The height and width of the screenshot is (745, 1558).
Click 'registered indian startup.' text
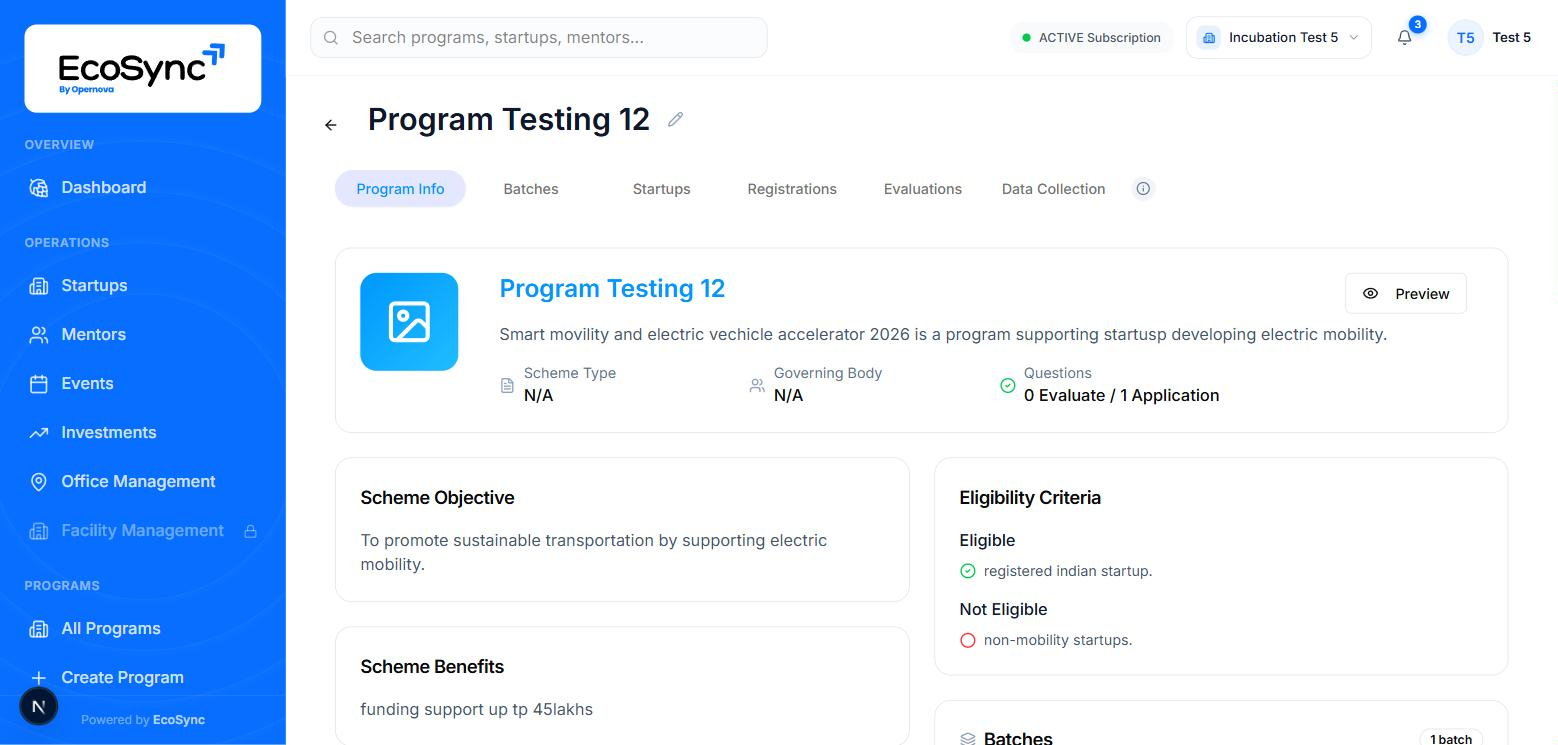(1068, 571)
